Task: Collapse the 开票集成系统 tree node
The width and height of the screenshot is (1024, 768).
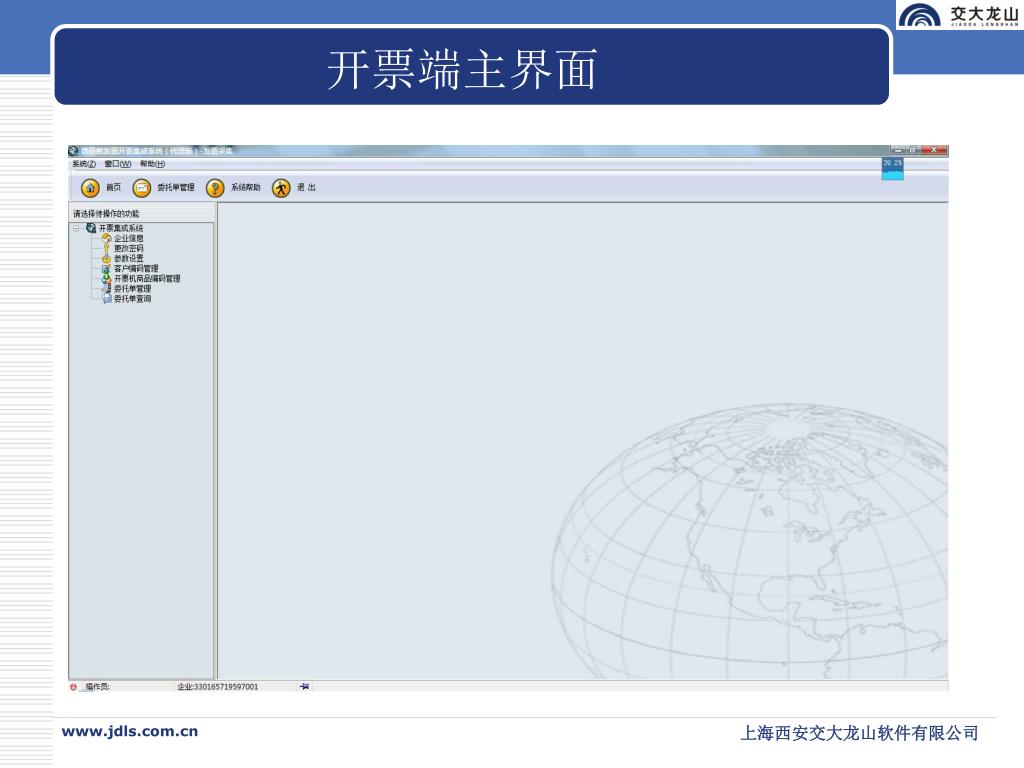Action: click(x=76, y=228)
